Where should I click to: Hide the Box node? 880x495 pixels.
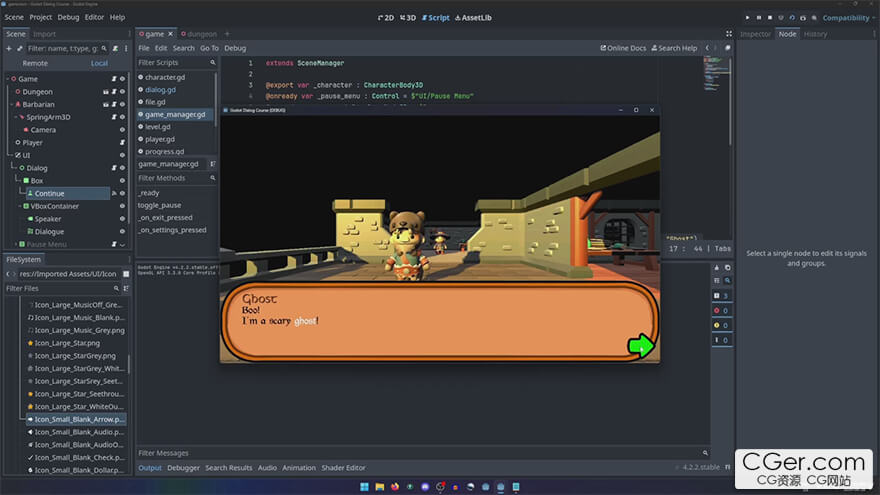pyautogui.click(x=122, y=181)
